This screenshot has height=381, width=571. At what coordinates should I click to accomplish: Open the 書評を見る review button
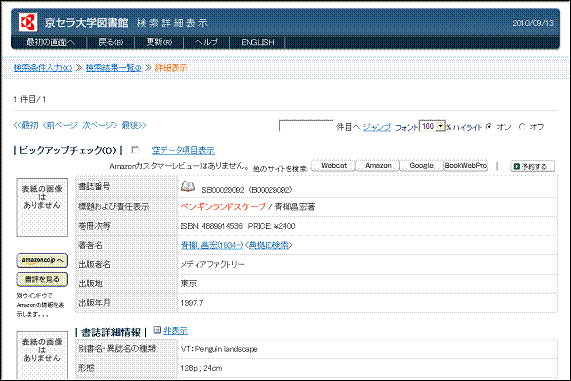(42, 279)
